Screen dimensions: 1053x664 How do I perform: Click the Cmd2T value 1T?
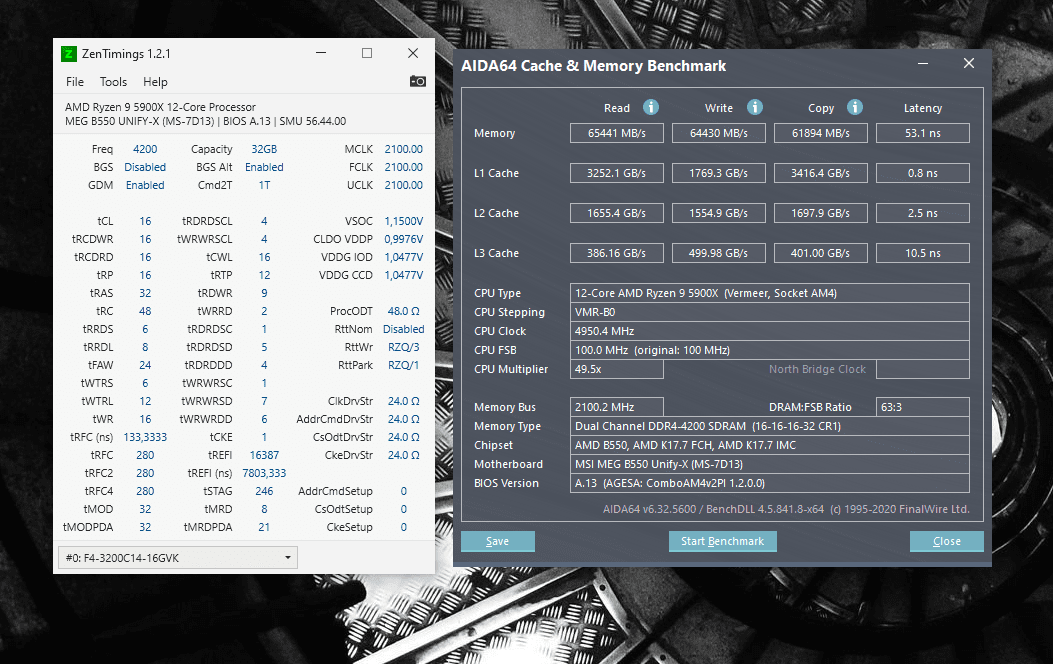[x=264, y=185]
